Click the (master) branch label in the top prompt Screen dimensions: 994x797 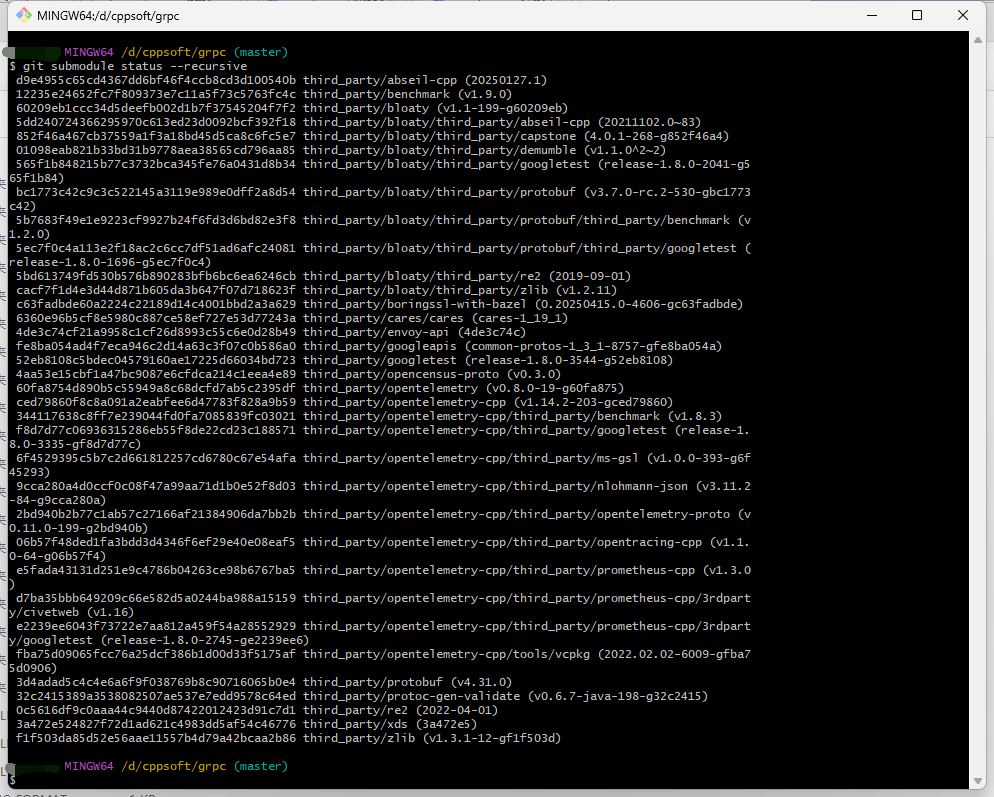point(261,52)
